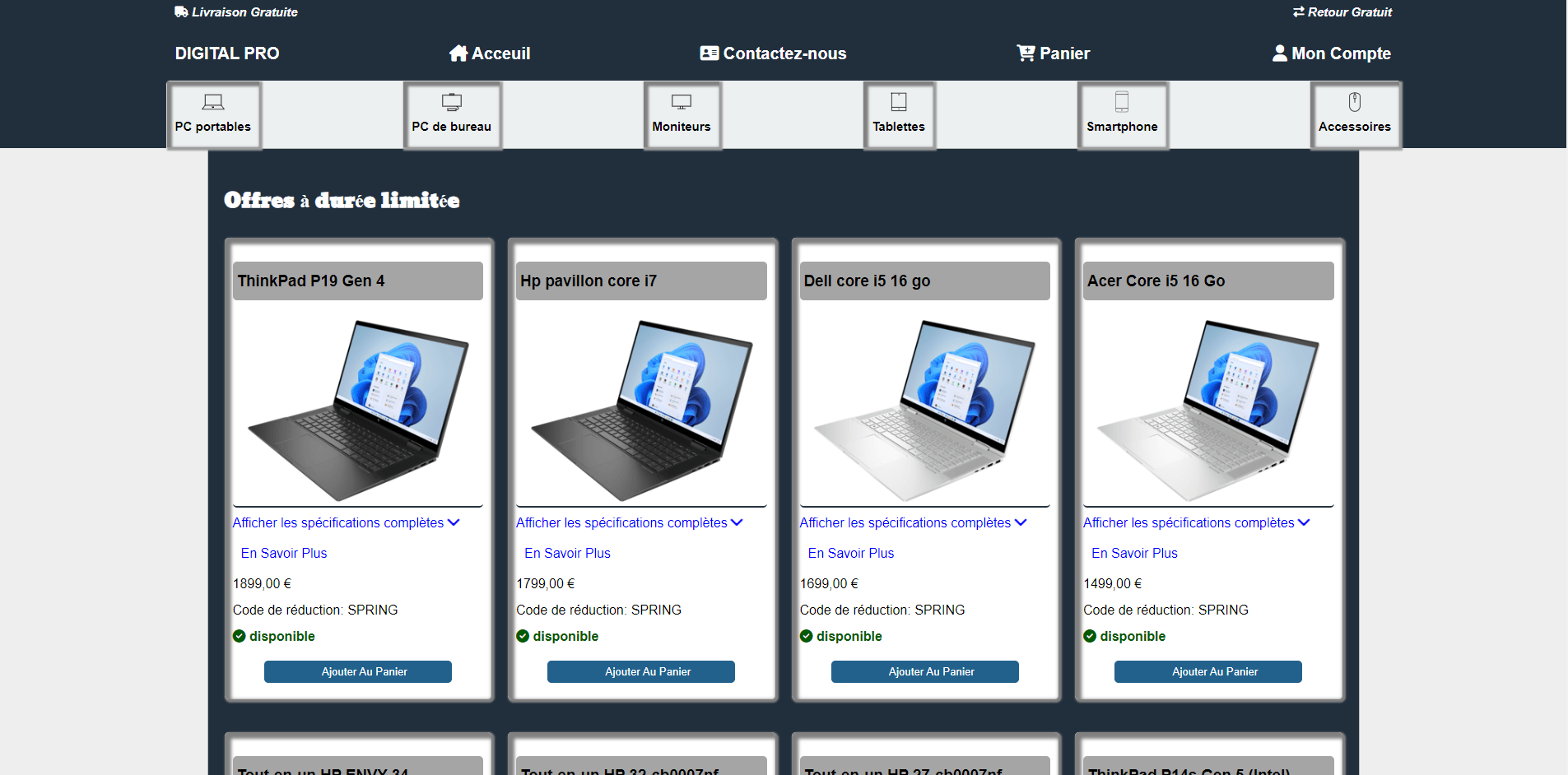
Task: Click the user icon beside Mon Compte
Action: [x=1280, y=53]
